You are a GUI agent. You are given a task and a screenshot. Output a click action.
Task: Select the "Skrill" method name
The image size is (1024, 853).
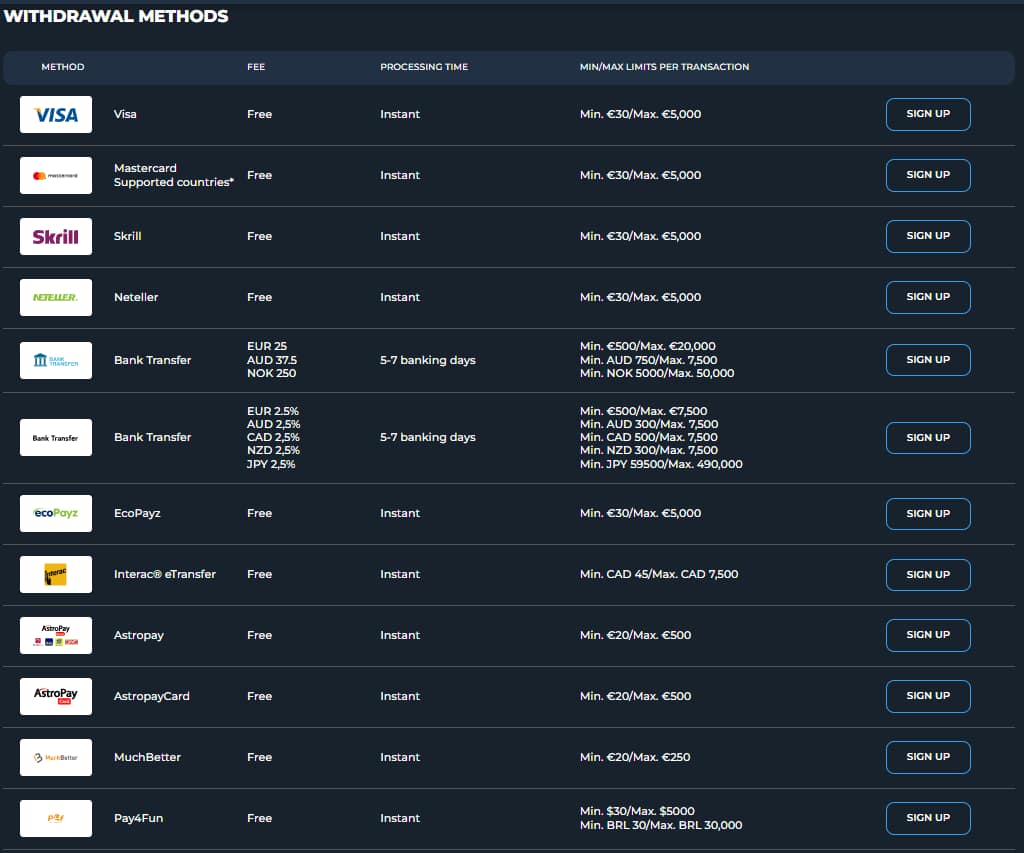[127, 236]
